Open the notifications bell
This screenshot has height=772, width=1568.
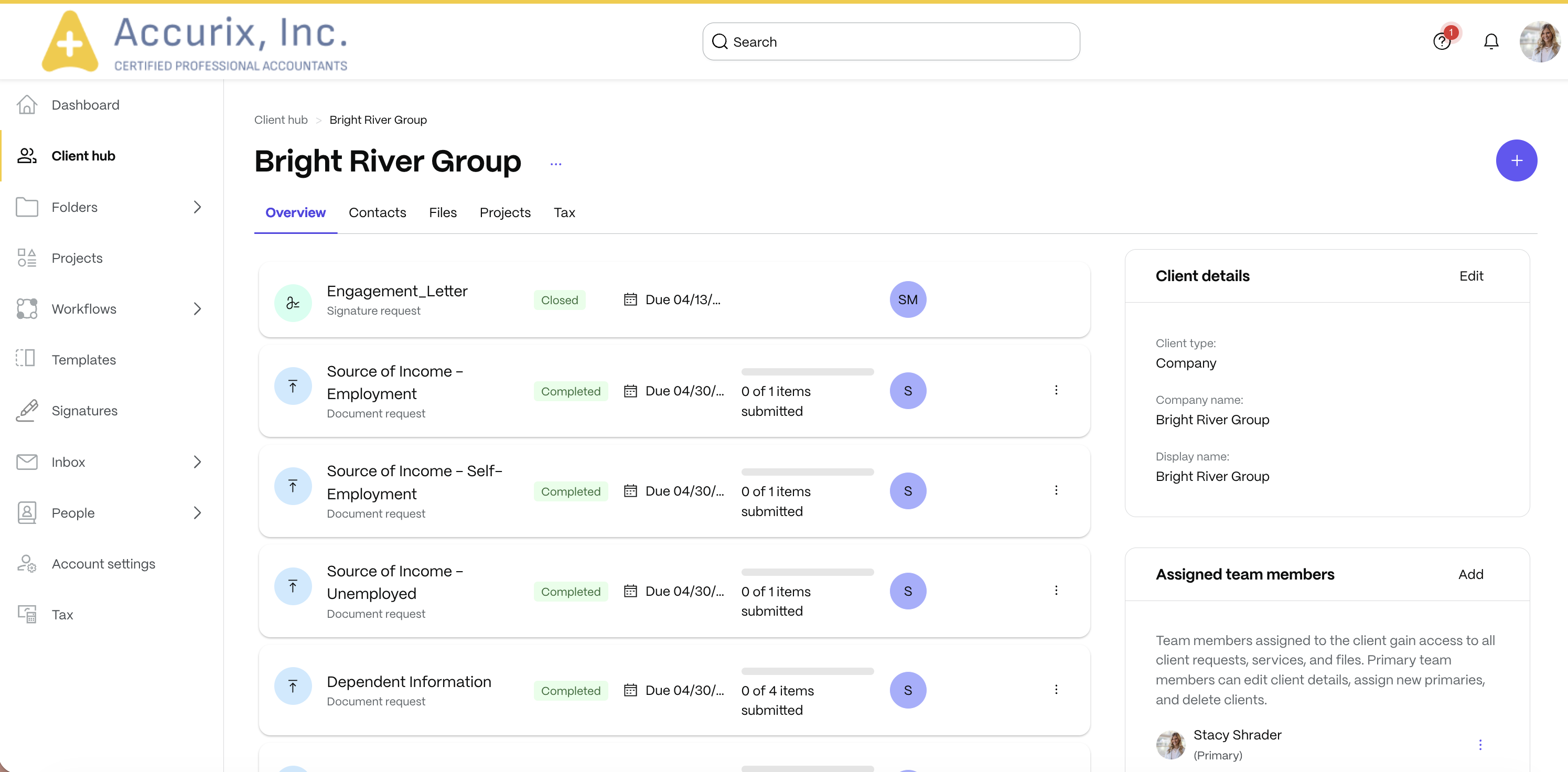click(x=1491, y=41)
